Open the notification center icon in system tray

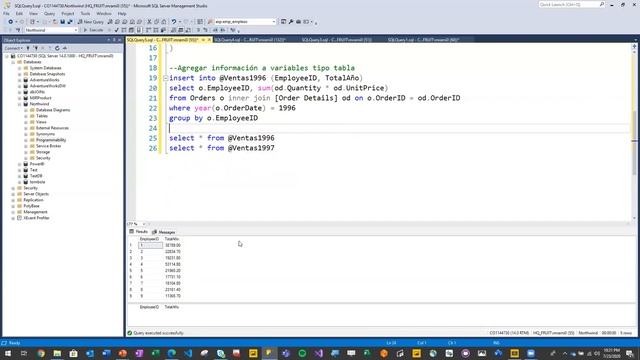(630, 353)
